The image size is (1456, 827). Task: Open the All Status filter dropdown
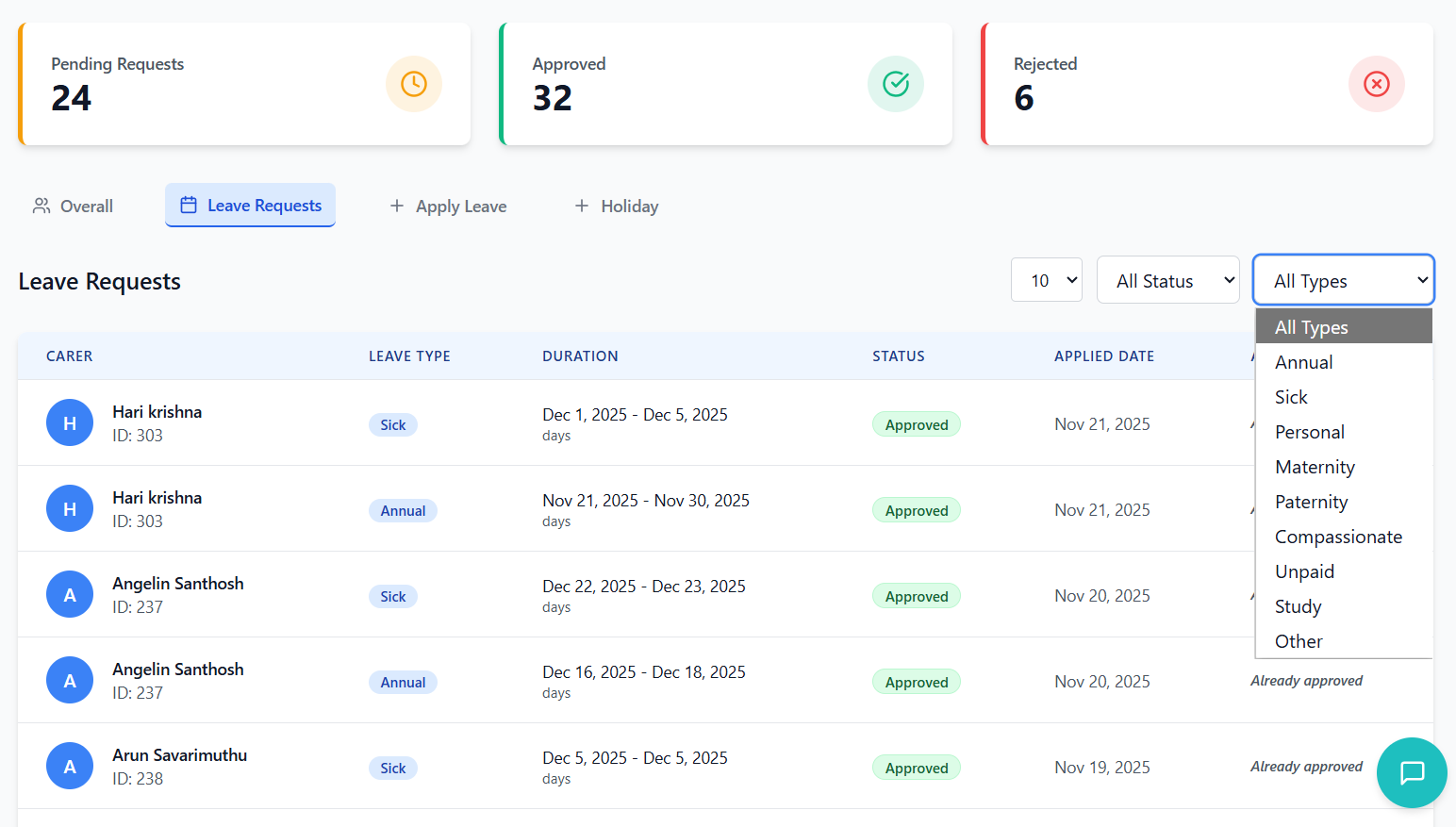click(1167, 280)
